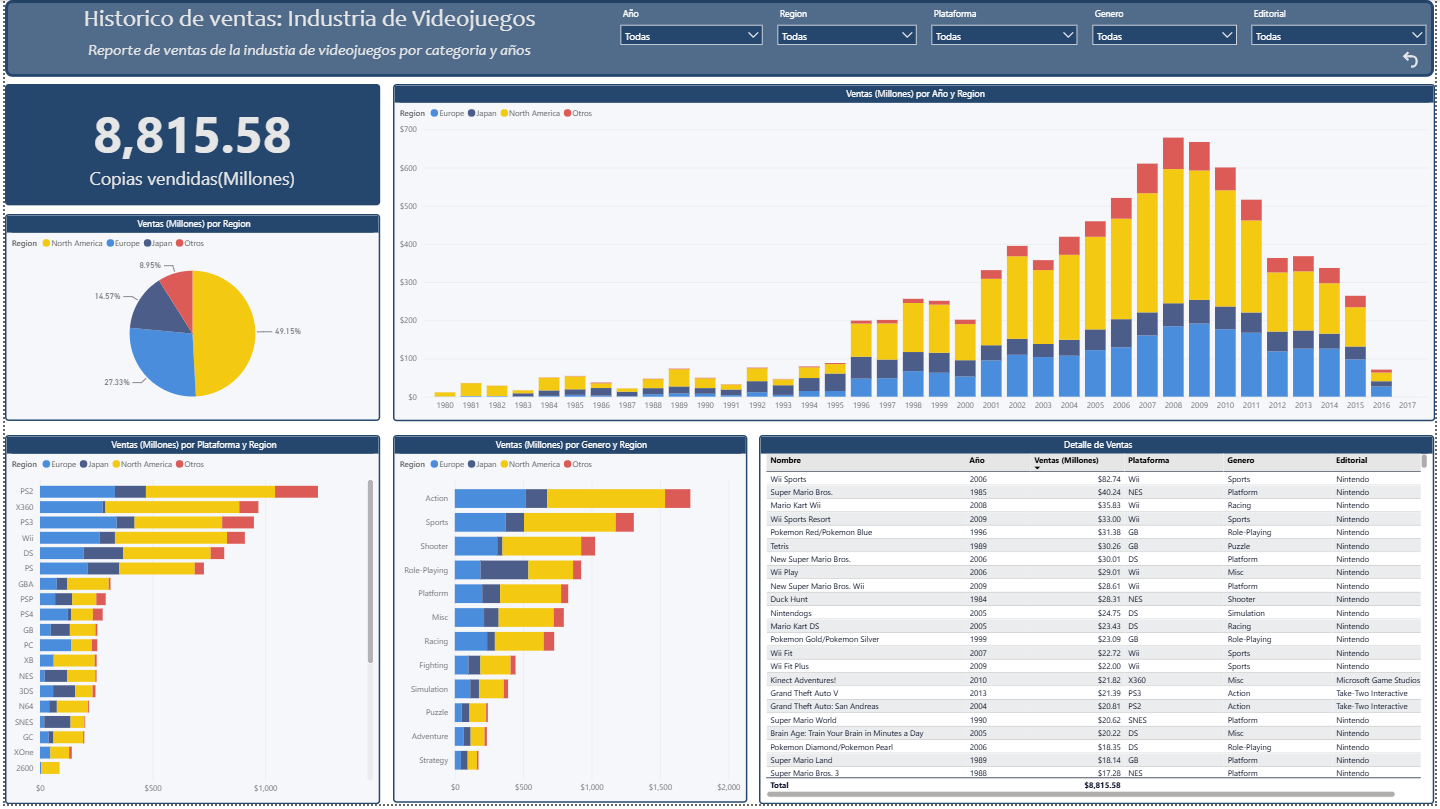Click the 8,815.58 copies sold card
The width and height of the screenshot is (1440, 809).
[x=193, y=145]
